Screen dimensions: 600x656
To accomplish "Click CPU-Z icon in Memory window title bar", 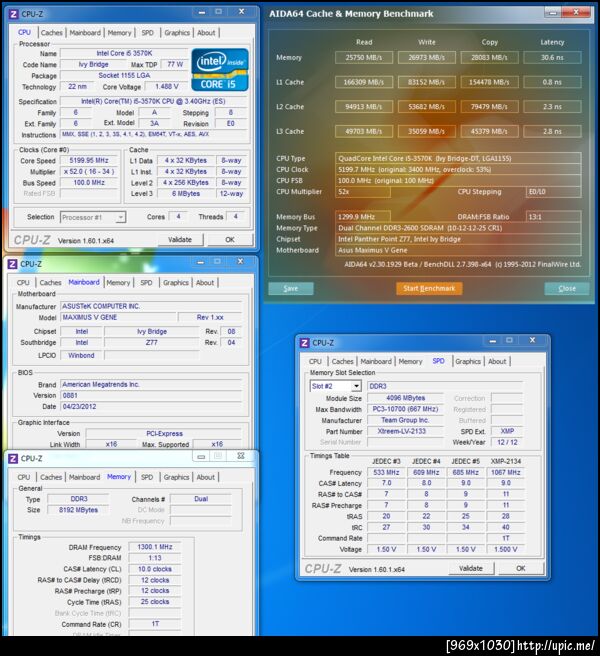I will pos(13,459).
